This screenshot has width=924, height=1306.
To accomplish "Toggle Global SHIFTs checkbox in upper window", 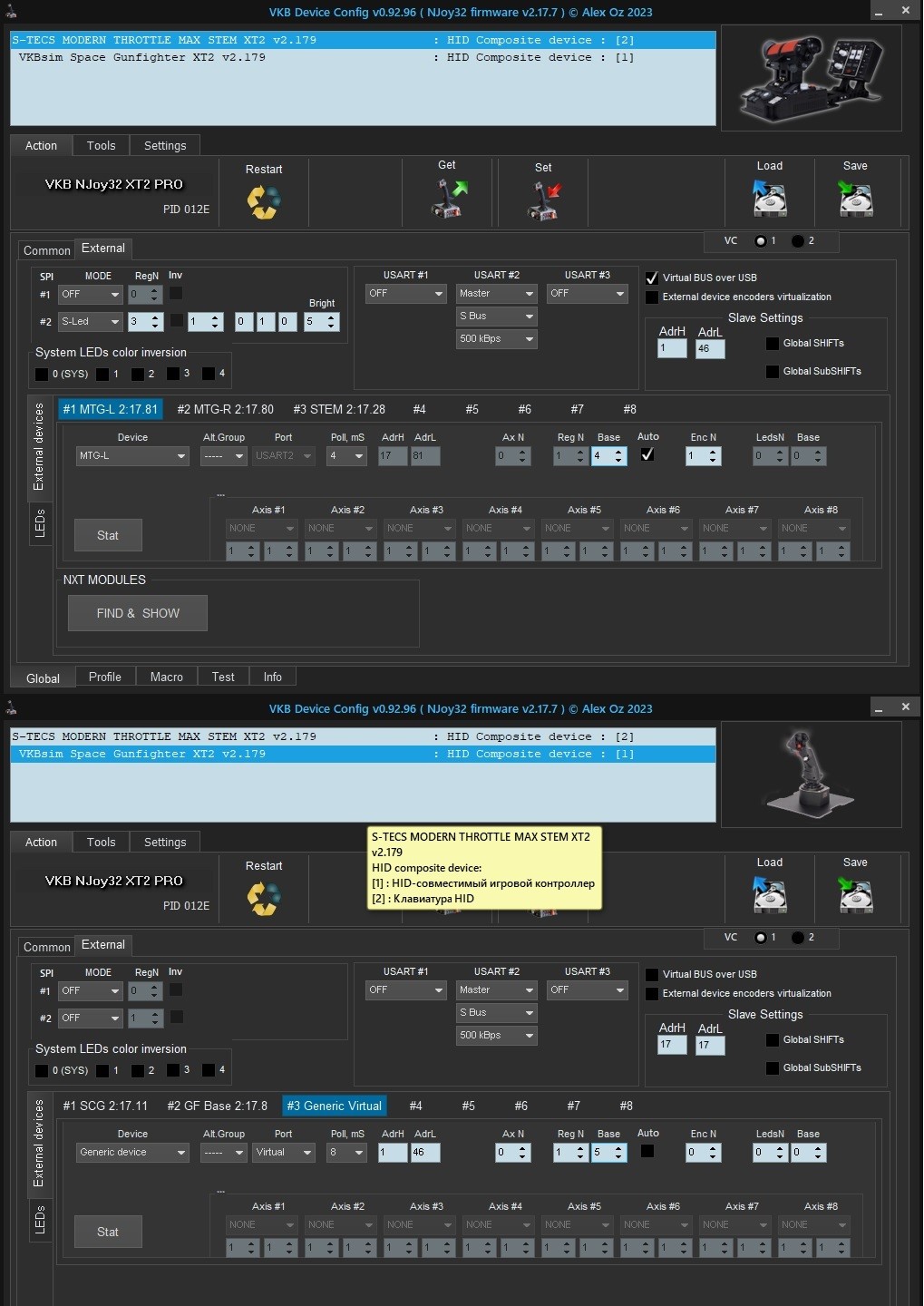I will pyautogui.click(x=772, y=343).
